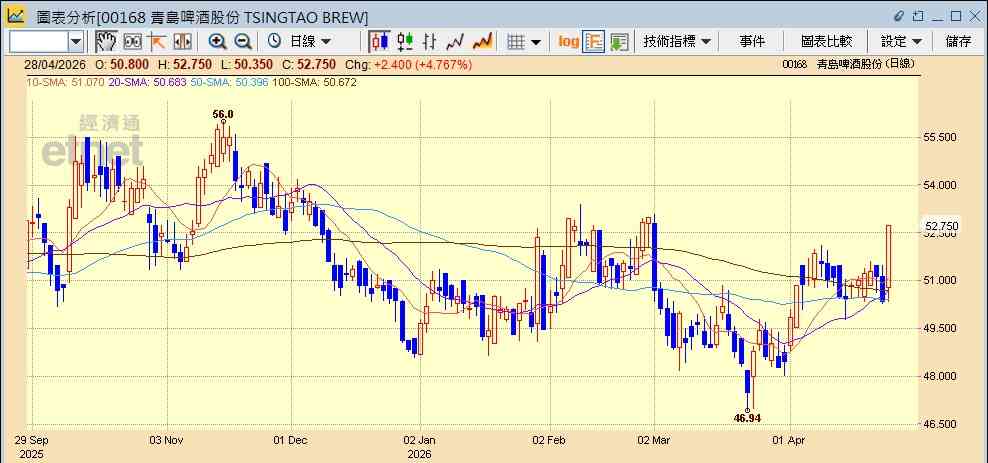Screen dimensions: 988x463
Task: Click the 00168 青島啤酒股份 (日線) chart label
Action: 848,64
